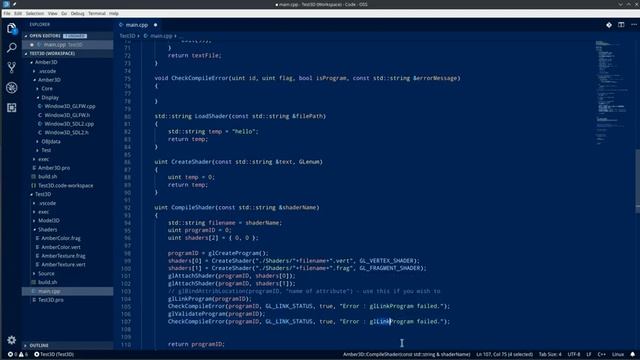Image resolution: width=640 pixels, height=360 pixels.
Task: Open the Source Control view
Action: coord(11,67)
